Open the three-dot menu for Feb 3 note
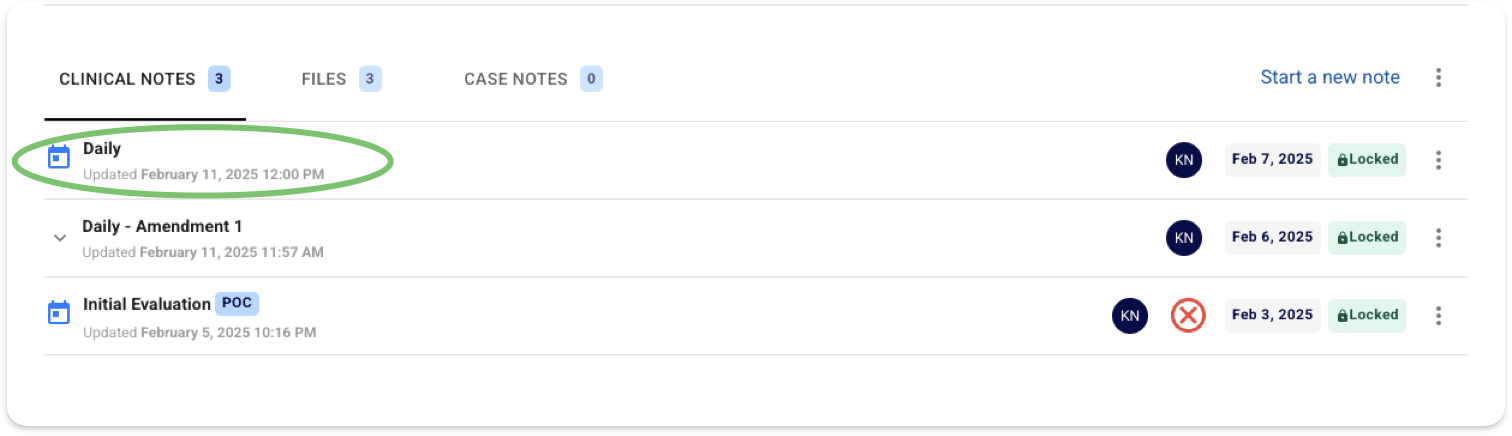The image size is (1512, 436). point(1438,316)
